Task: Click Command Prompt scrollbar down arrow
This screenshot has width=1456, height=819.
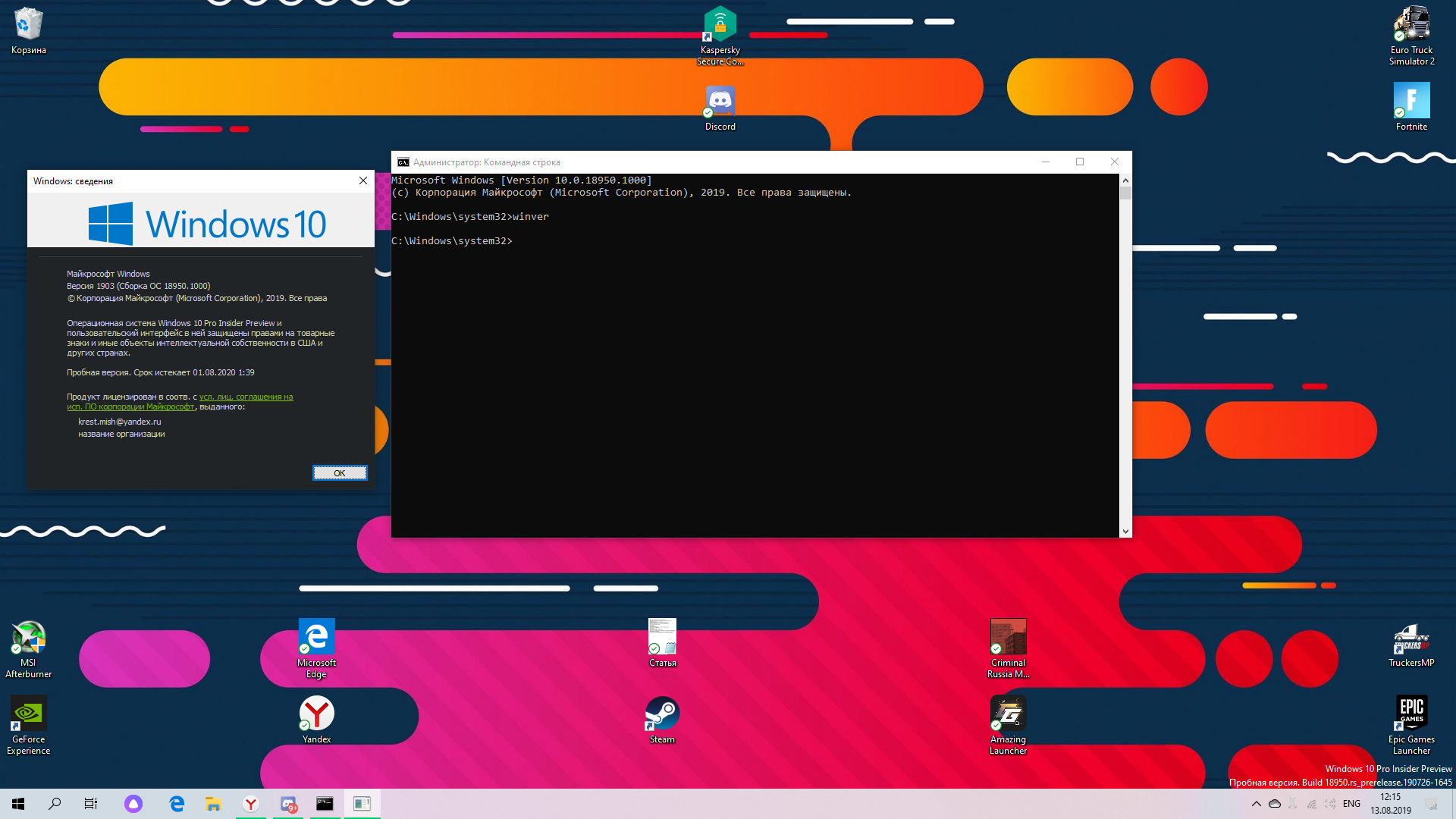Action: coord(1125,532)
